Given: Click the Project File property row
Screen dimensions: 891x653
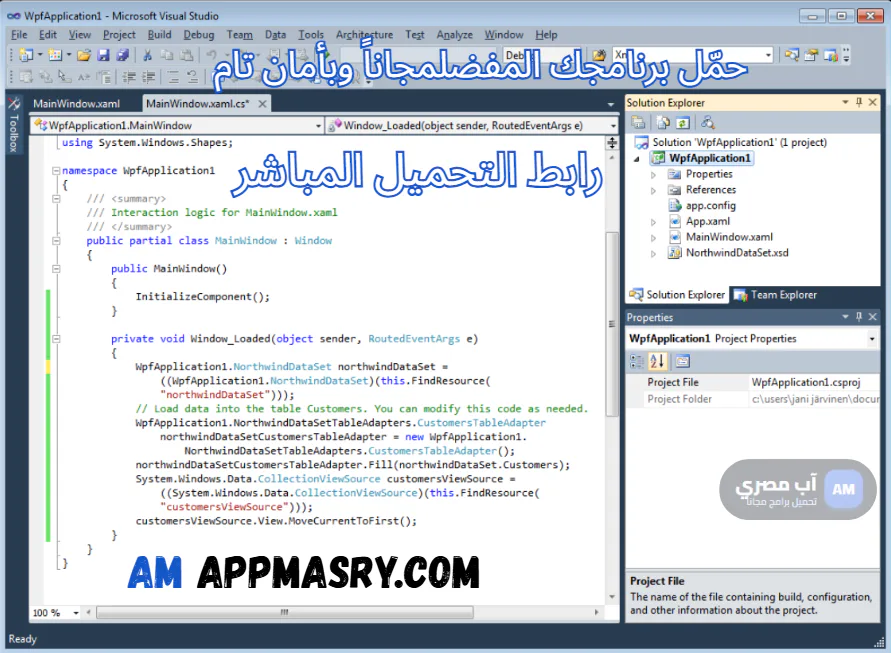Looking at the screenshot, I should (x=753, y=382).
